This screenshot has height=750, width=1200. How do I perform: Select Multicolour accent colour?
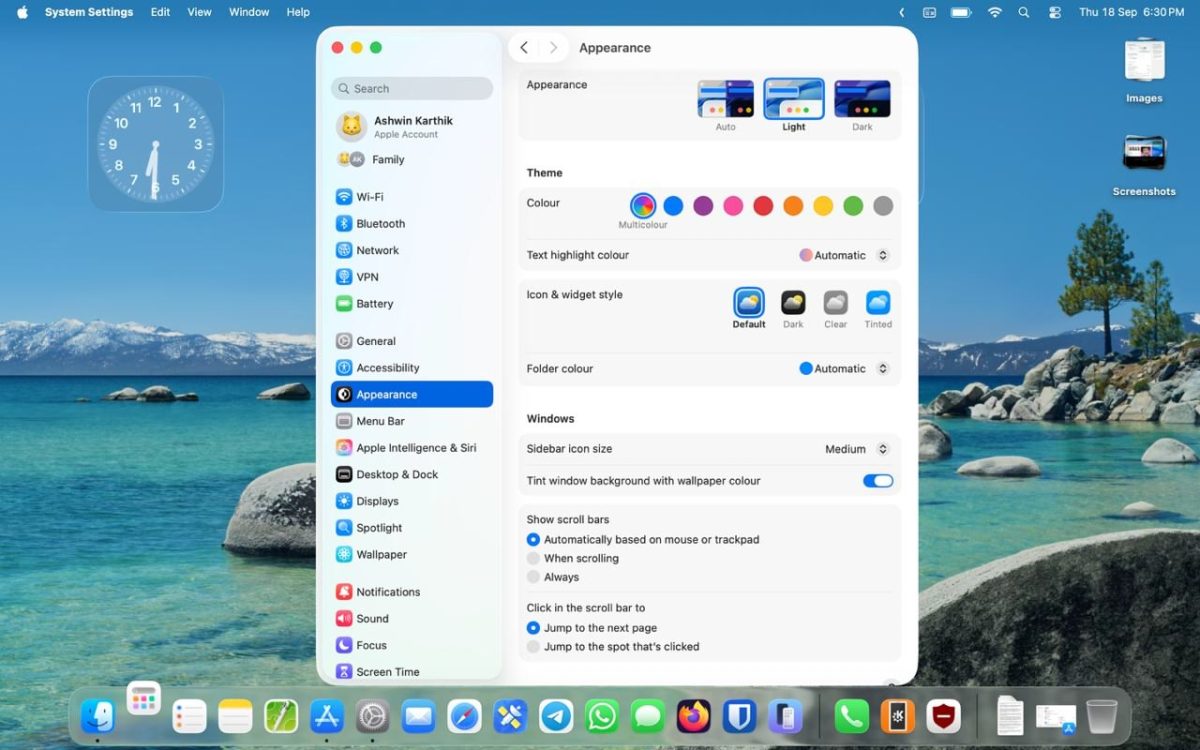643,206
